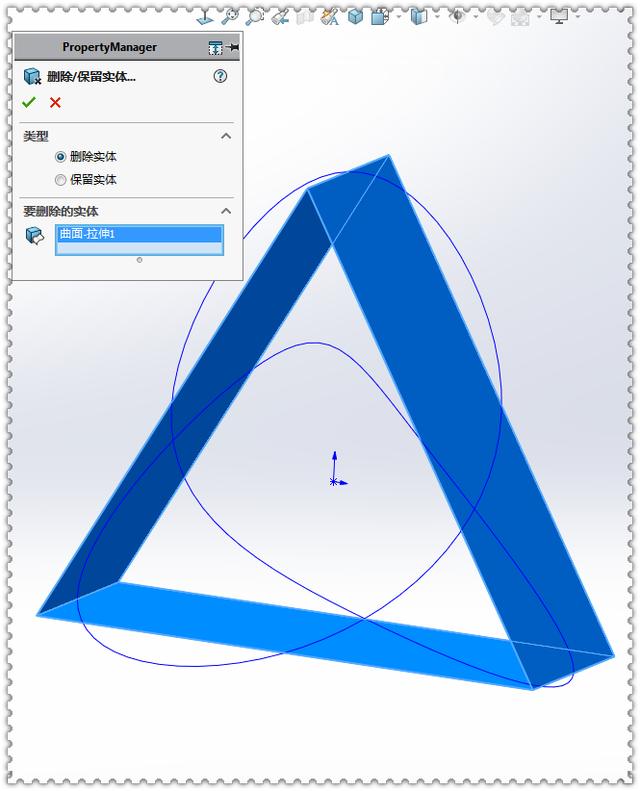Open the monitor icon dropdown arrow

[577, 17]
